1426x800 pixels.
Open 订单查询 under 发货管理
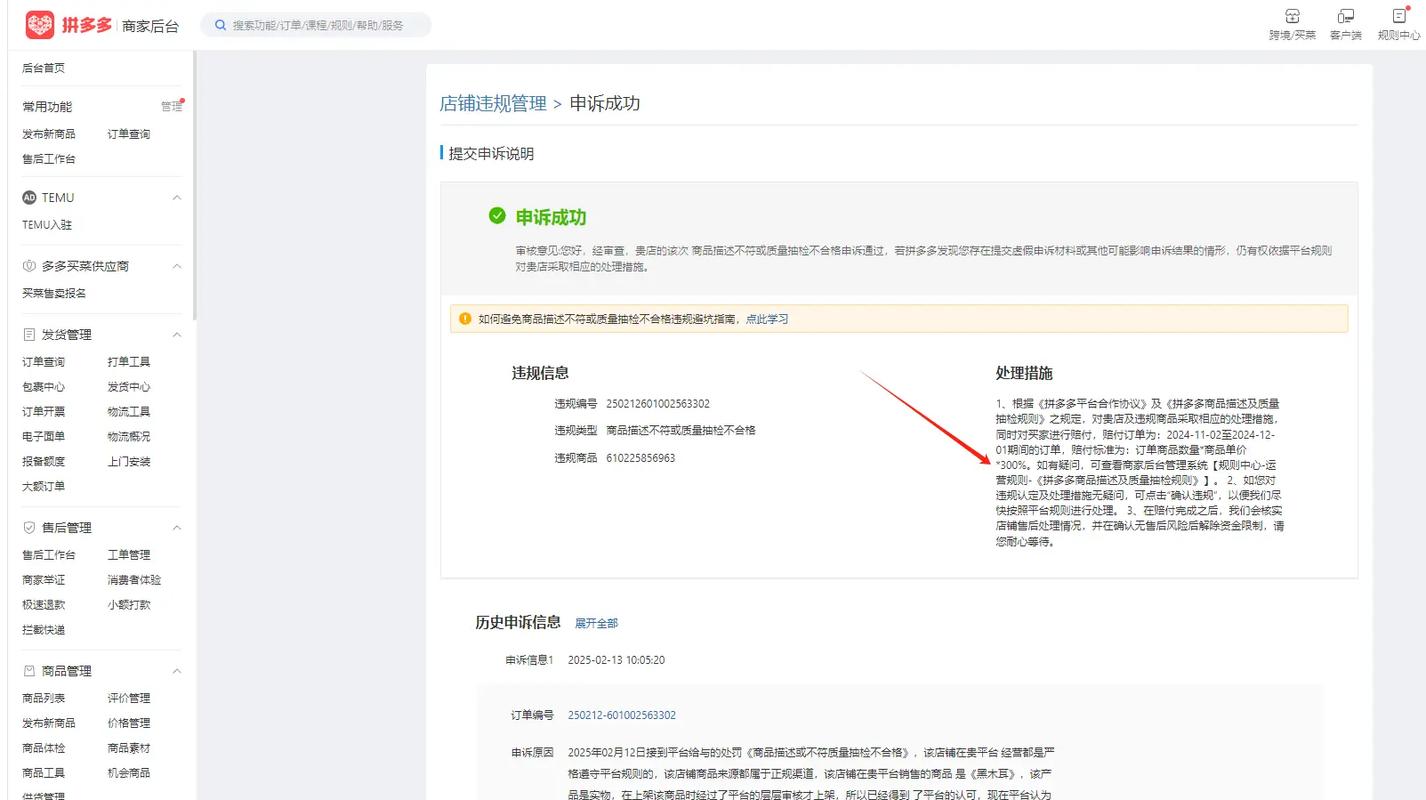[43, 362]
